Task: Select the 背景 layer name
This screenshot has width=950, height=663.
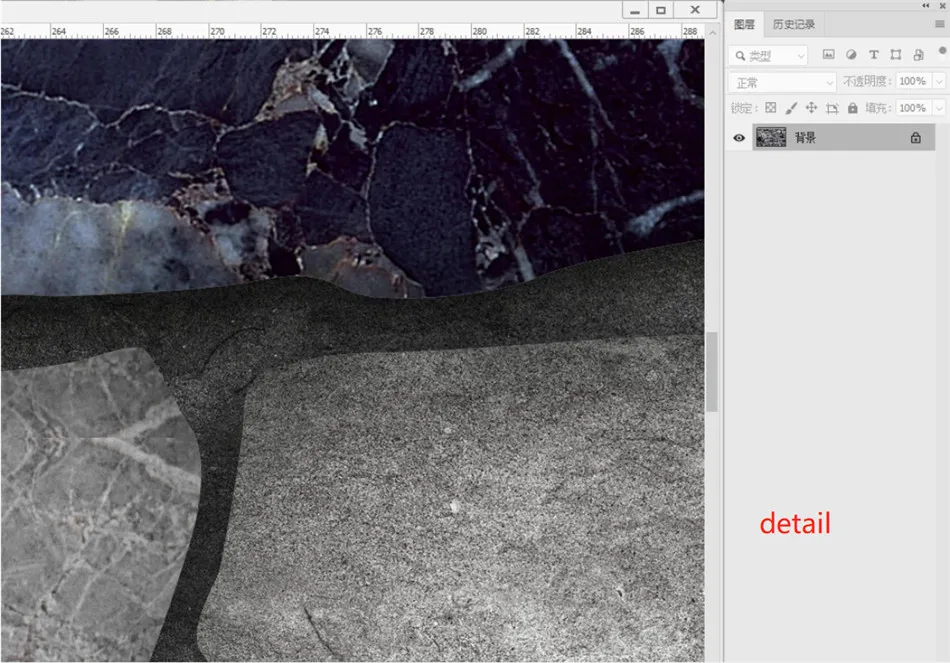Action: coord(805,138)
